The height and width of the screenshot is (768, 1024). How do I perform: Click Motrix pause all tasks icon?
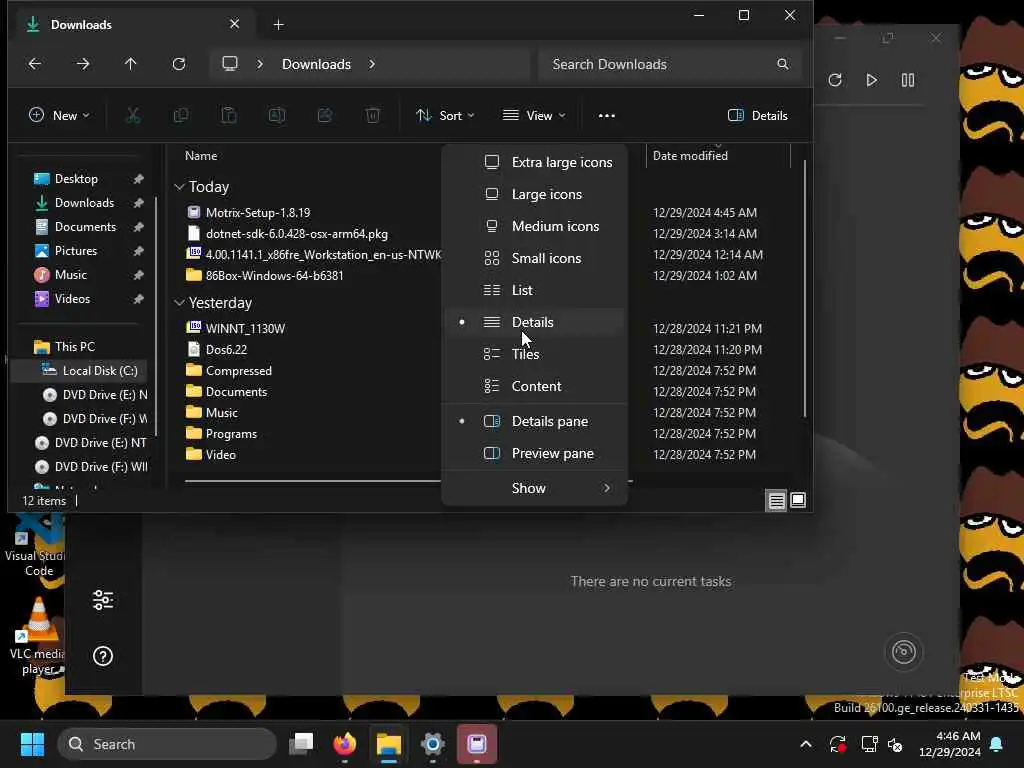pos(908,80)
